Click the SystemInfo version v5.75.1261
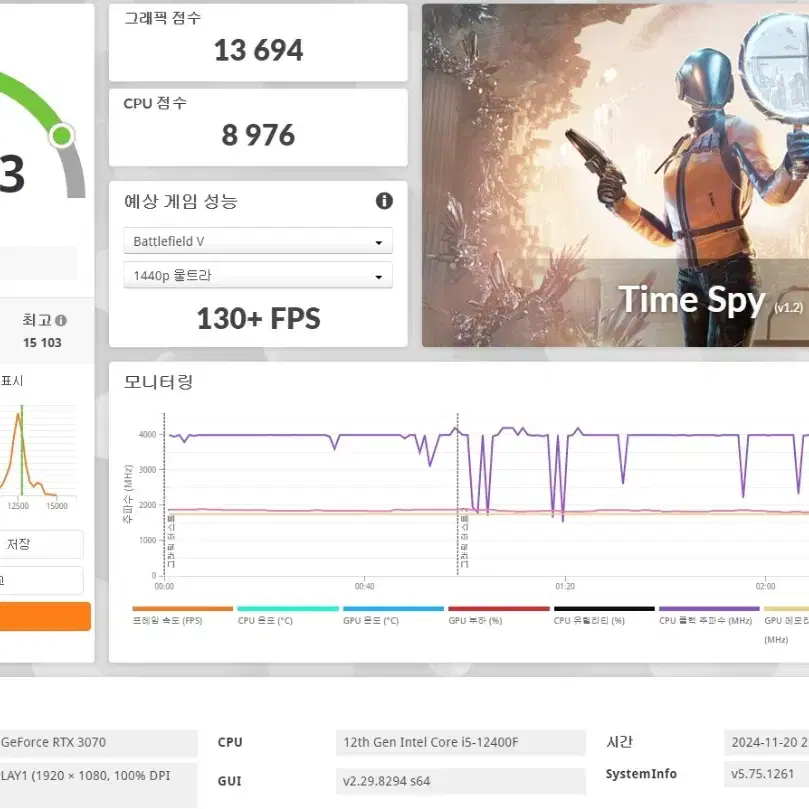The image size is (809, 809). [766, 774]
